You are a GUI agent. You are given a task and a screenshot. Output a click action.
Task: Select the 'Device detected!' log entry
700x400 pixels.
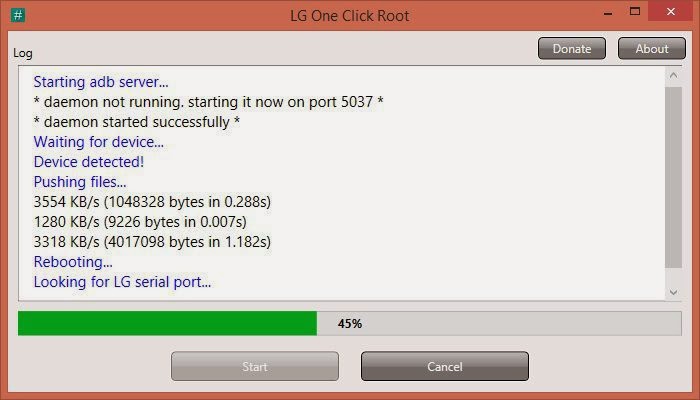(x=89, y=162)
